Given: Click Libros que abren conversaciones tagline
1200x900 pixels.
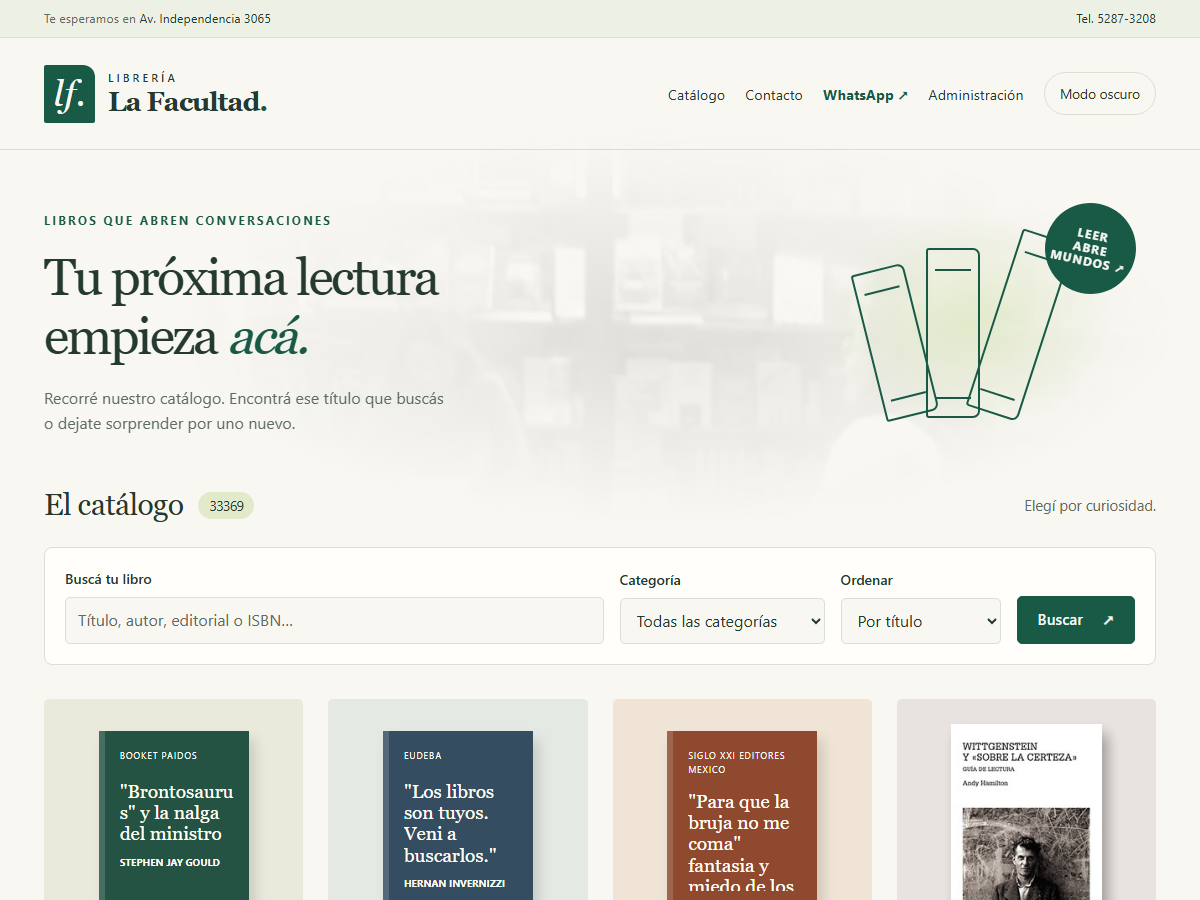Looking at the screenshot, I should [187, 221].
